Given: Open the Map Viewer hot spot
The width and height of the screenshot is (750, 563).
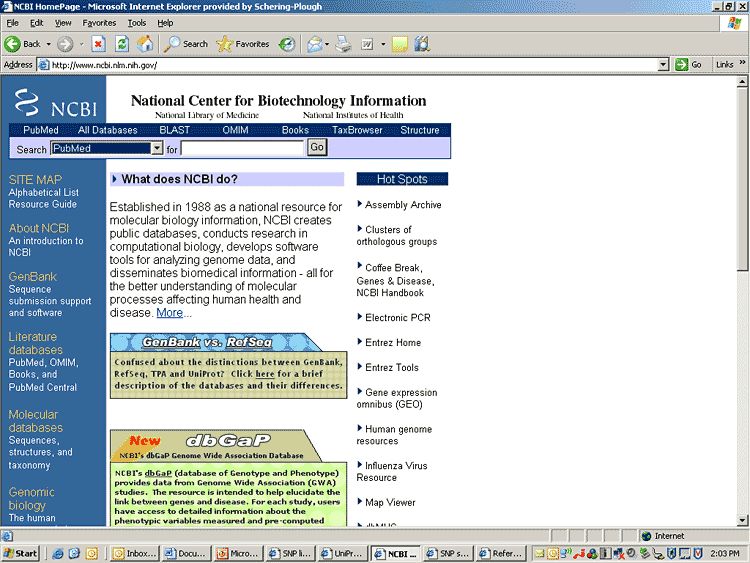Looking at the screenshot, I should [x=390, y=502].
